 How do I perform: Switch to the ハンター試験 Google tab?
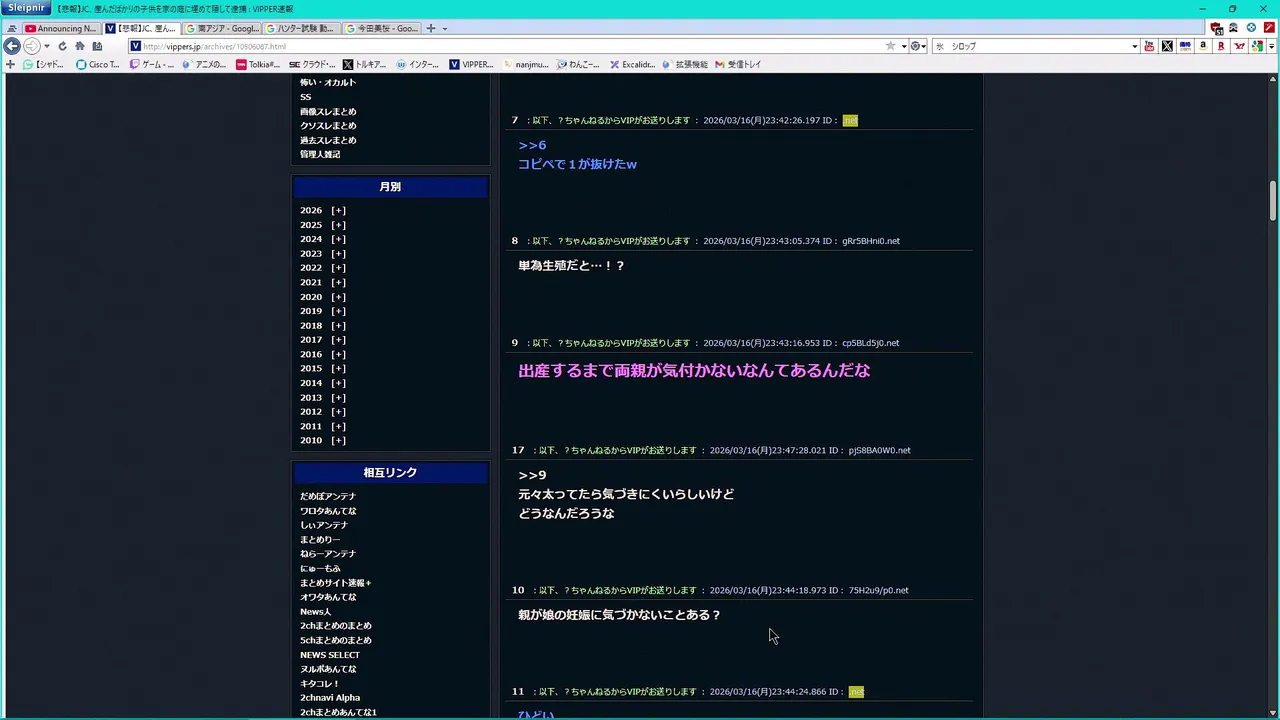[302, 28]
